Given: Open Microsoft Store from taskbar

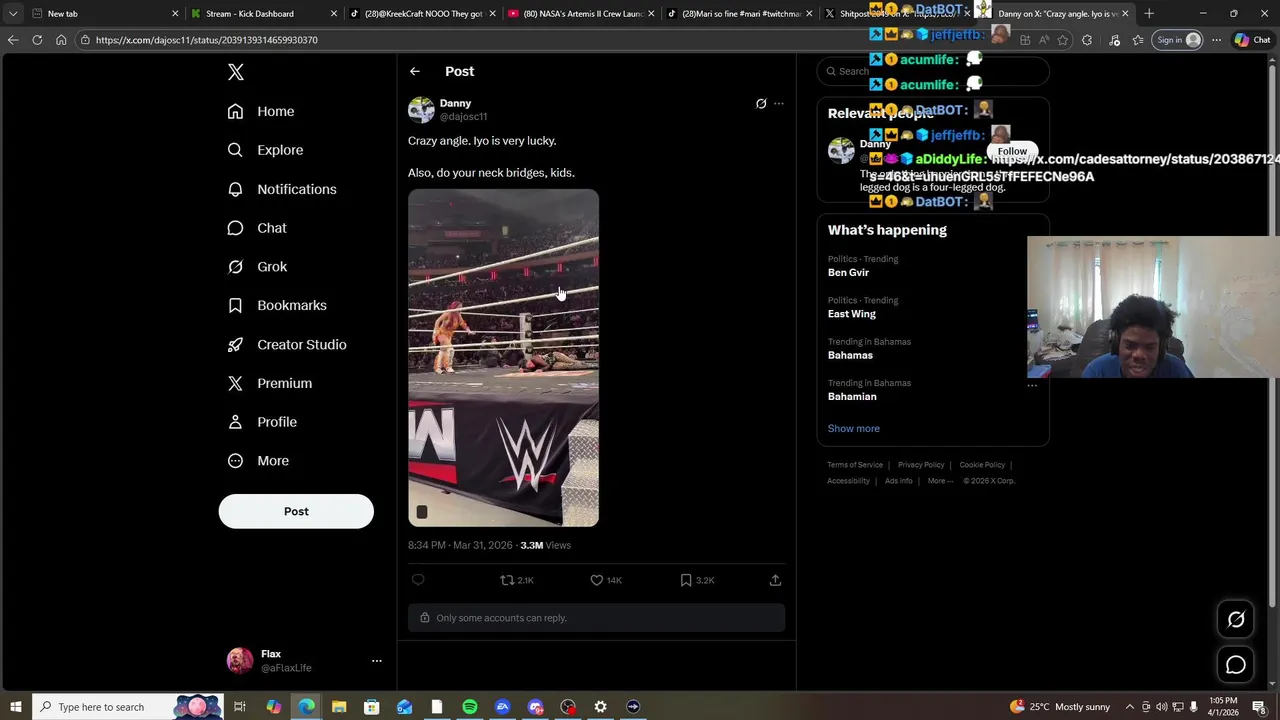Looking at the screenshot, I should [371, 707].
